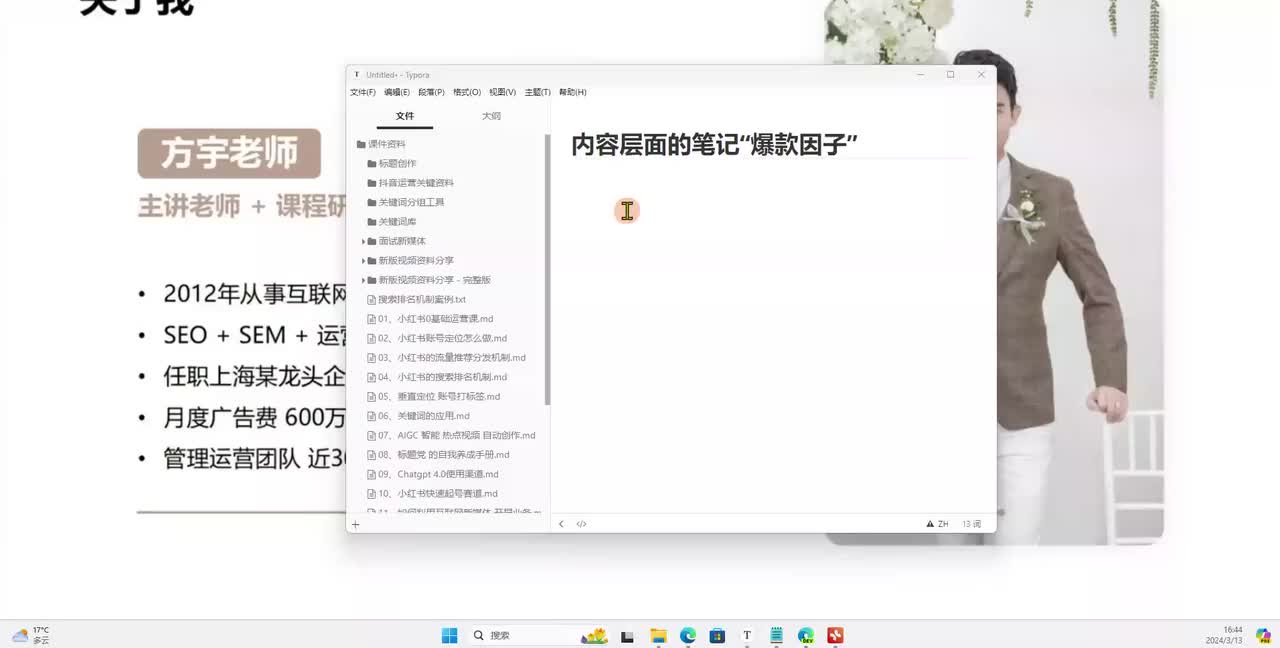The width and height of the screenshot is (1280, 648).
Task: Collapse the sidebar with the left chevron
Action: pos(561,524)
